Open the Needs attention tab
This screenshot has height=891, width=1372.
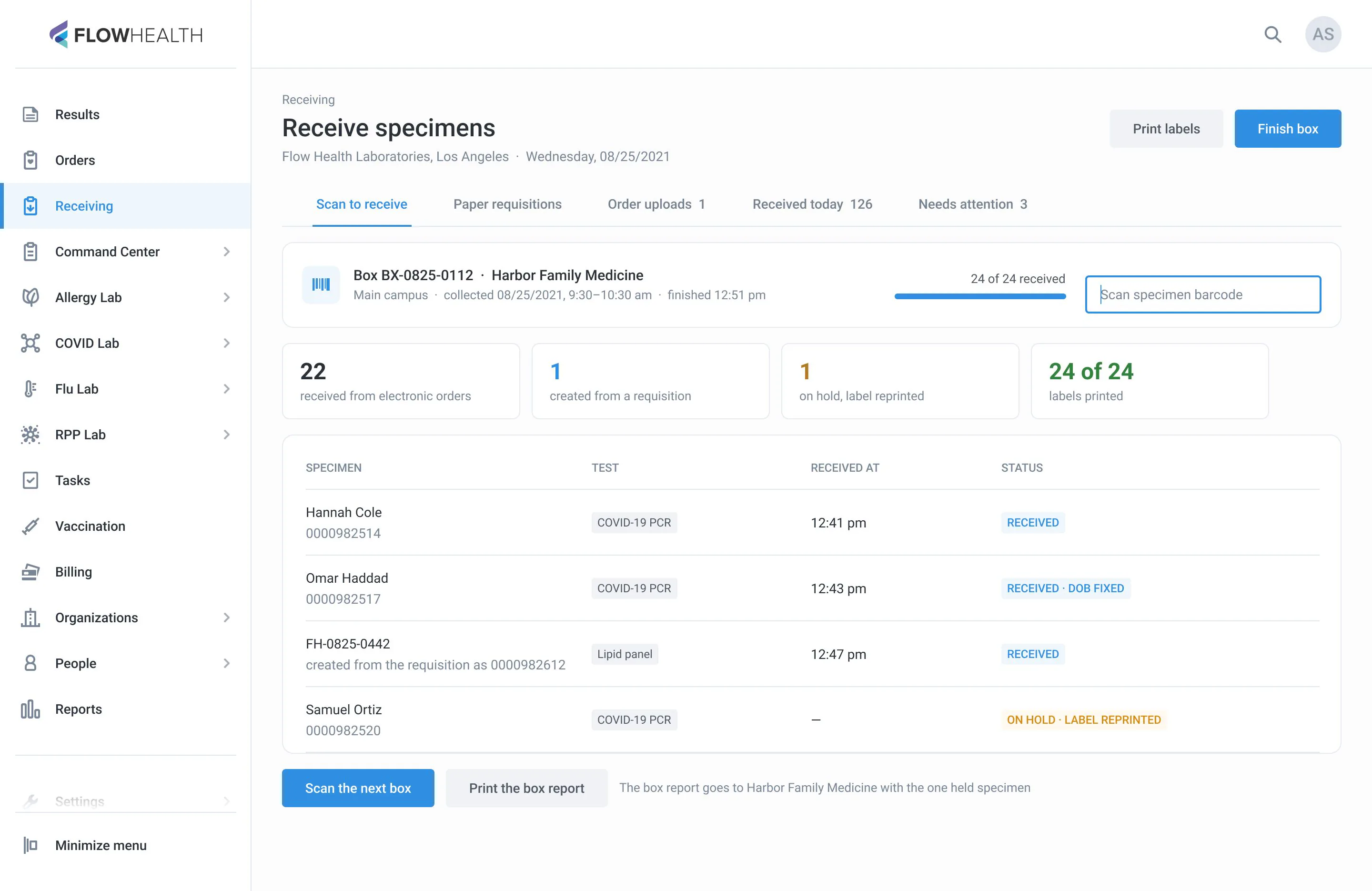[x=972, y=204]
